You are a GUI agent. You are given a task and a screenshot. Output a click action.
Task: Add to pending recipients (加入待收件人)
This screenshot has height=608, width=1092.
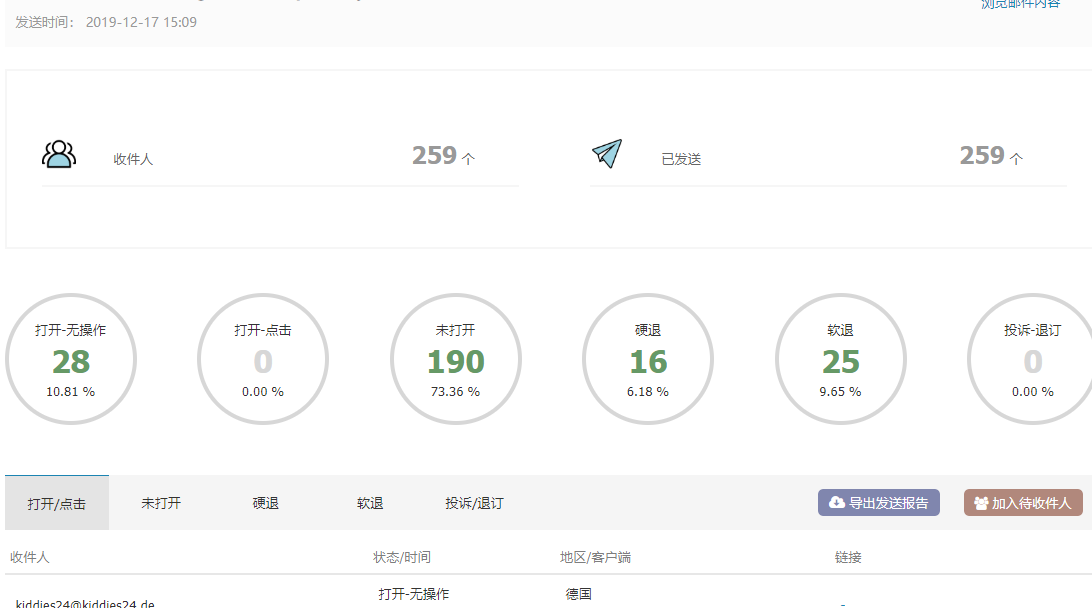pyautogui.click(x=1023, y=503)
